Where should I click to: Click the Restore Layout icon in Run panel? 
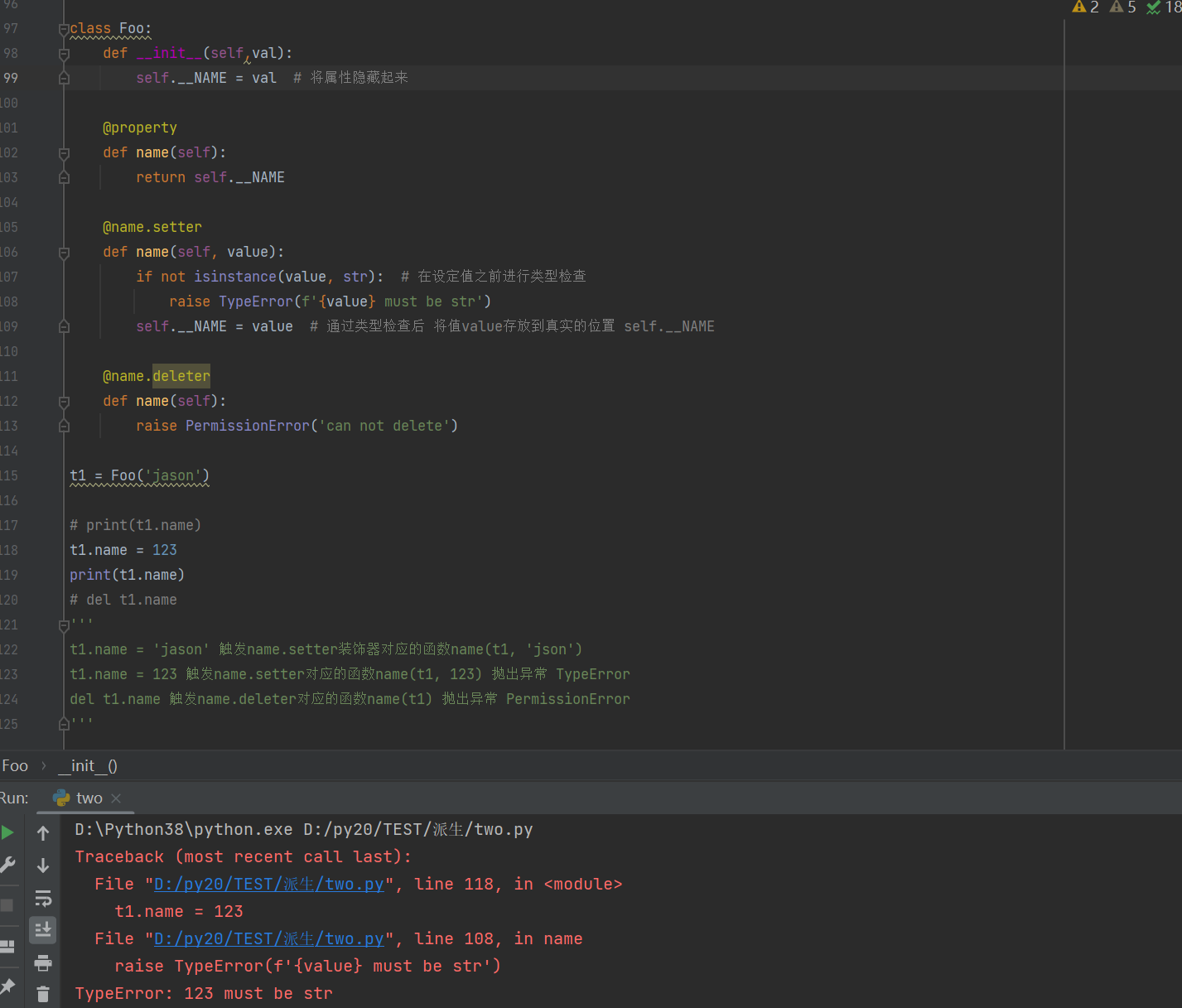pyautogui.click(x=7, y=946)
